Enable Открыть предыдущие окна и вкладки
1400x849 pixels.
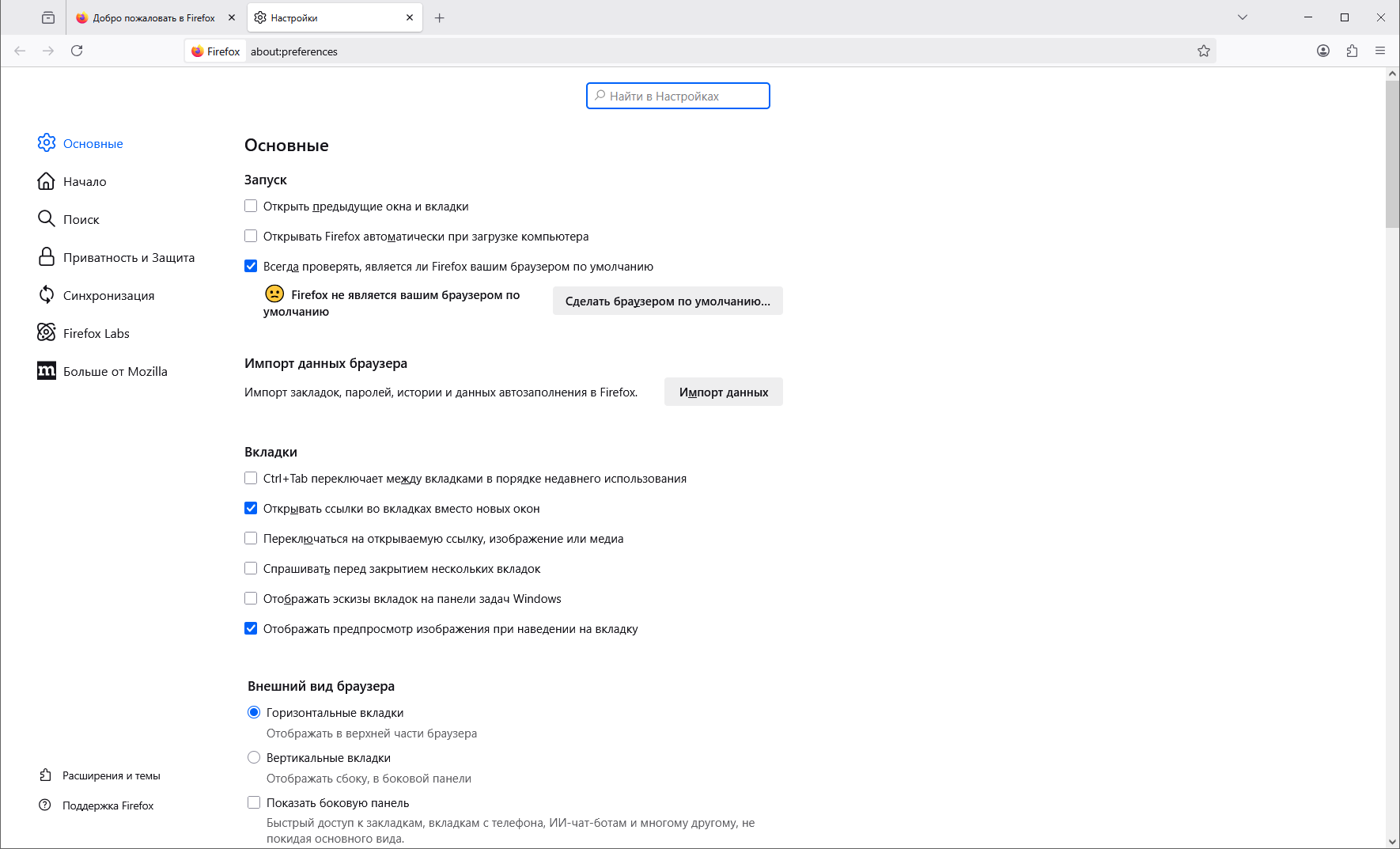pyautogui.click(x=251, y=206)
